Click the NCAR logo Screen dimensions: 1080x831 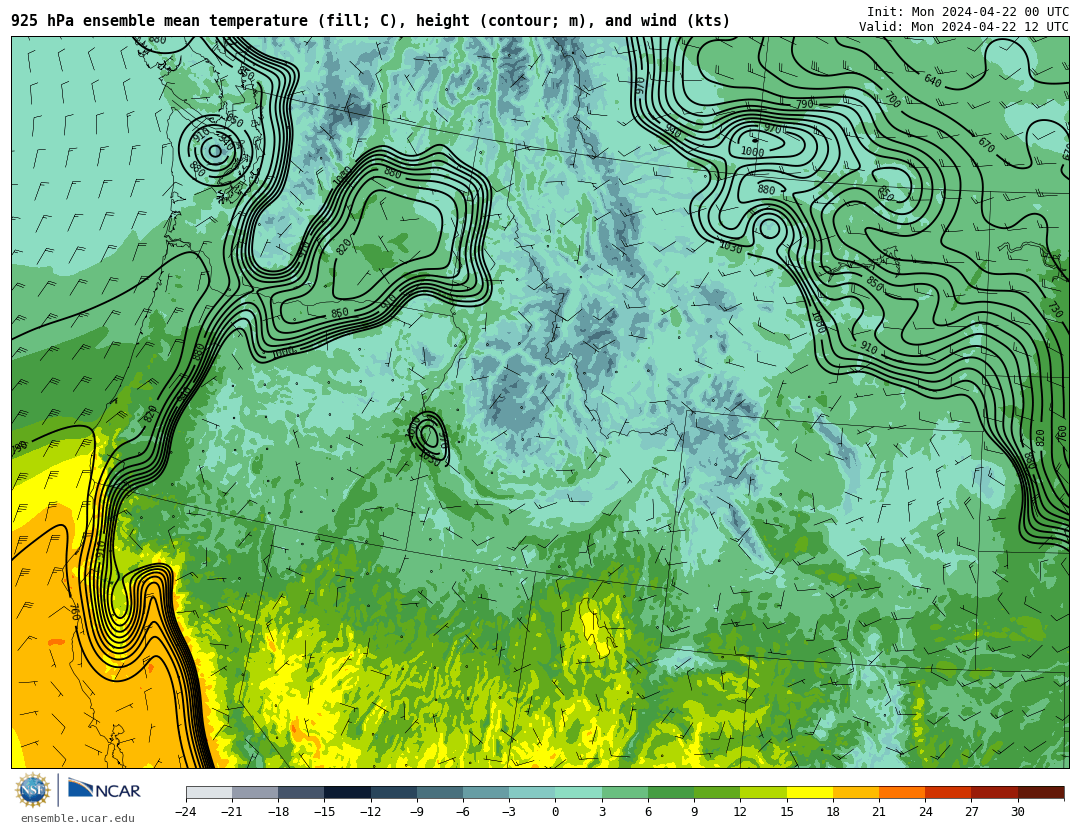coord(105,790)
